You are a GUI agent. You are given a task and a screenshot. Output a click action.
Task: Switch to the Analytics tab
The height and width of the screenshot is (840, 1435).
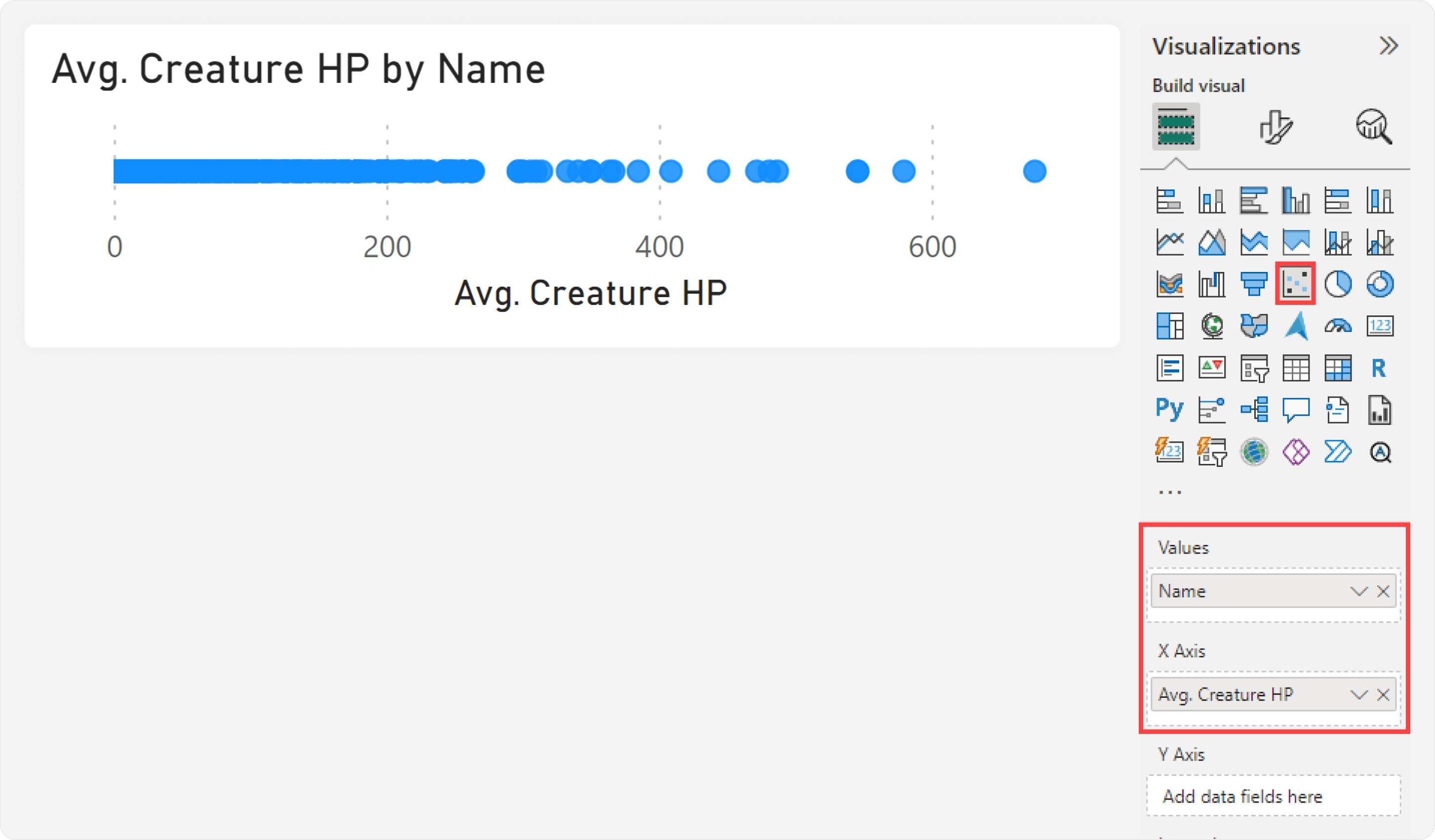[x=1373, y=126]
